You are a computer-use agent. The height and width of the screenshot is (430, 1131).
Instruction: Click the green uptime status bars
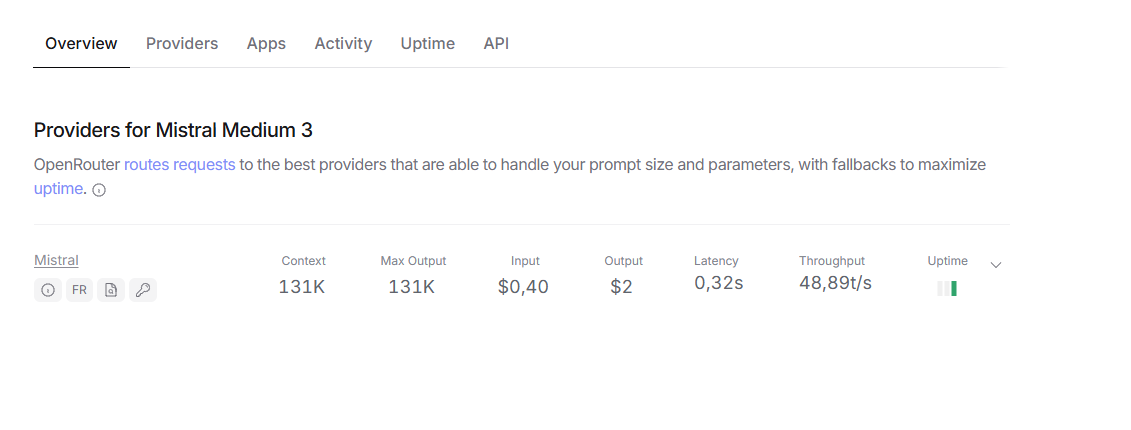[947, 289]
